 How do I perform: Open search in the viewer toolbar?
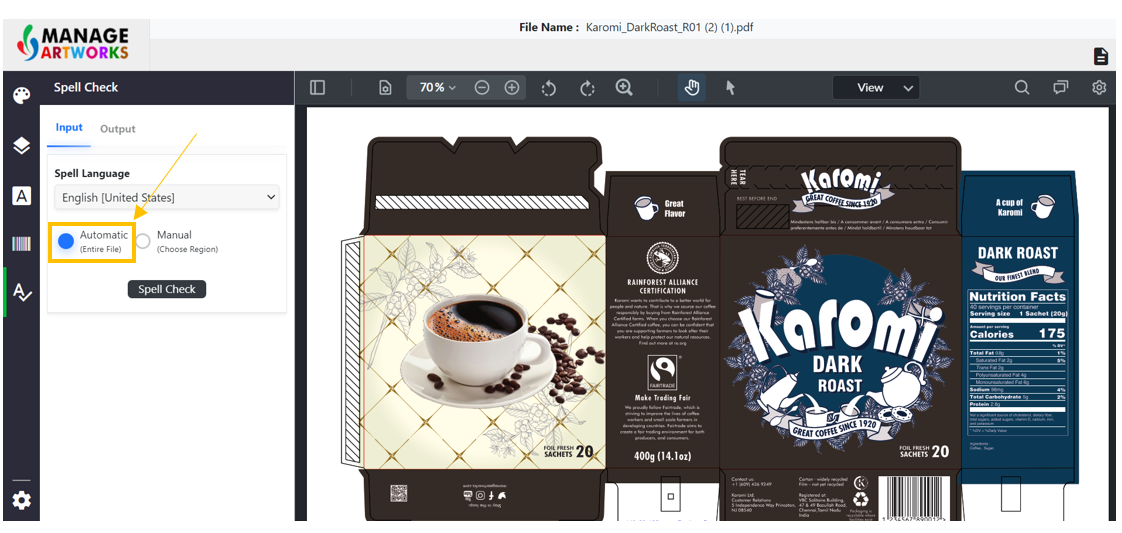click(1022, 87)
